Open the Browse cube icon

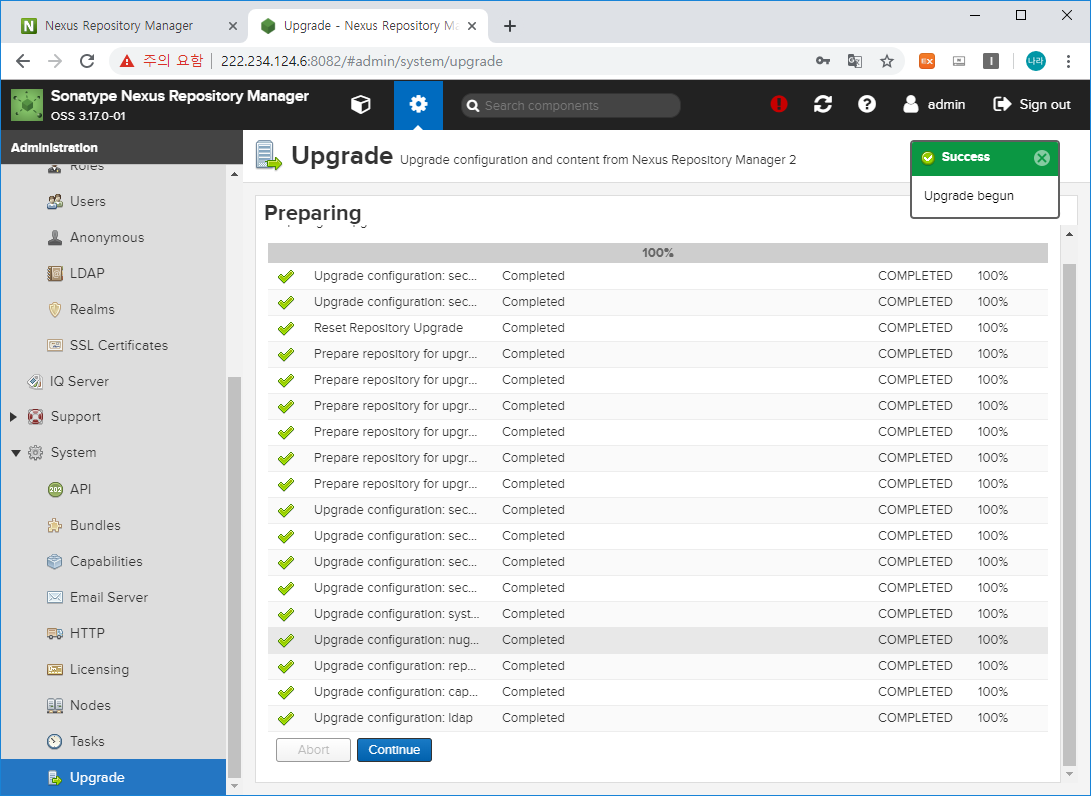360,104
